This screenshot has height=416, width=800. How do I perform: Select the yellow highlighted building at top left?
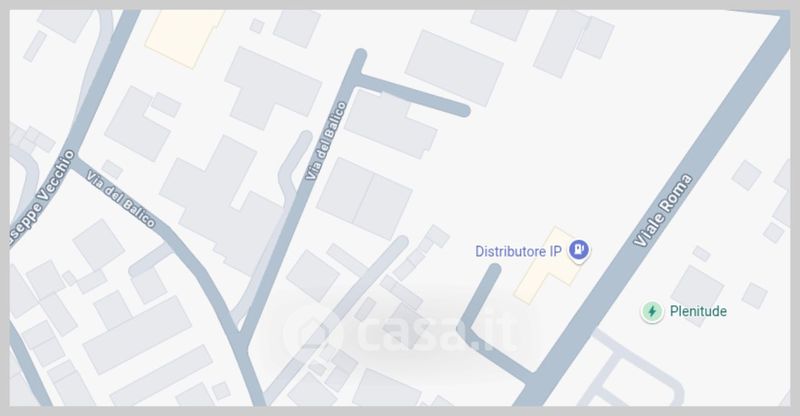tap(184, 37)
